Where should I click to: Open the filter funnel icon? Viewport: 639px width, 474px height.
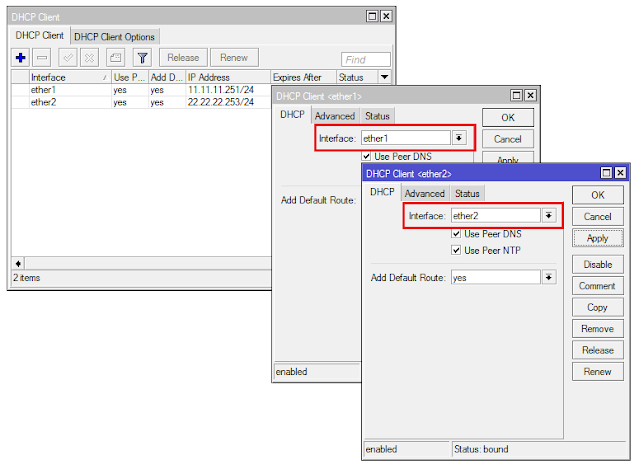pyautogui.click(x=142, y=58)
